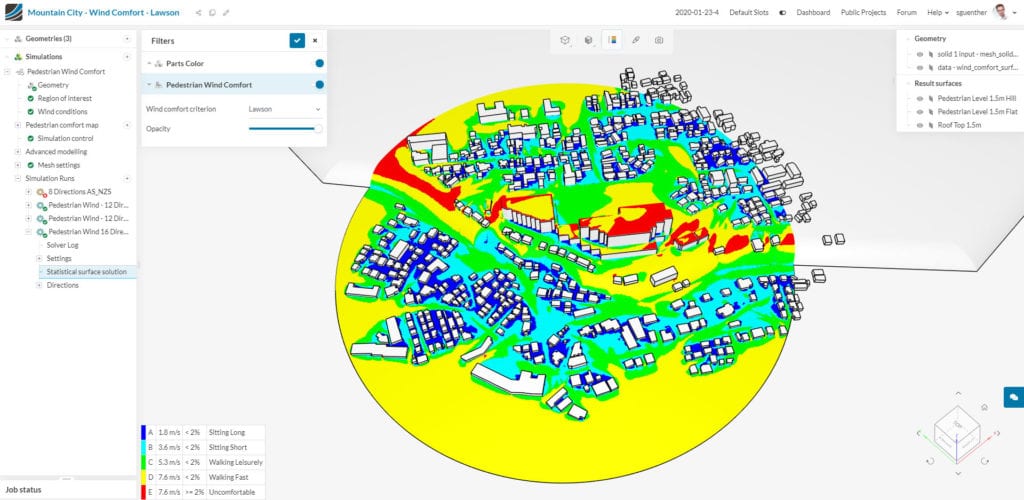Click the share project icon

click(199, 12)
